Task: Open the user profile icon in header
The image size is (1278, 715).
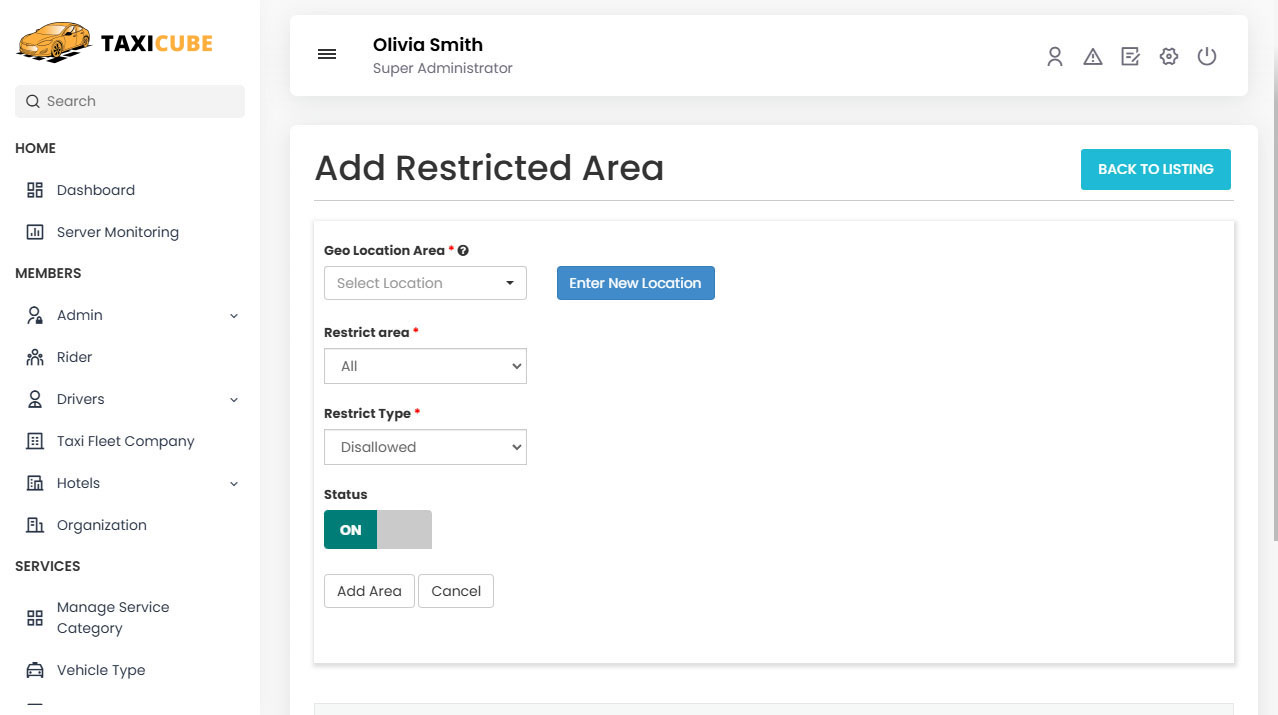Action: [1054, 57]
